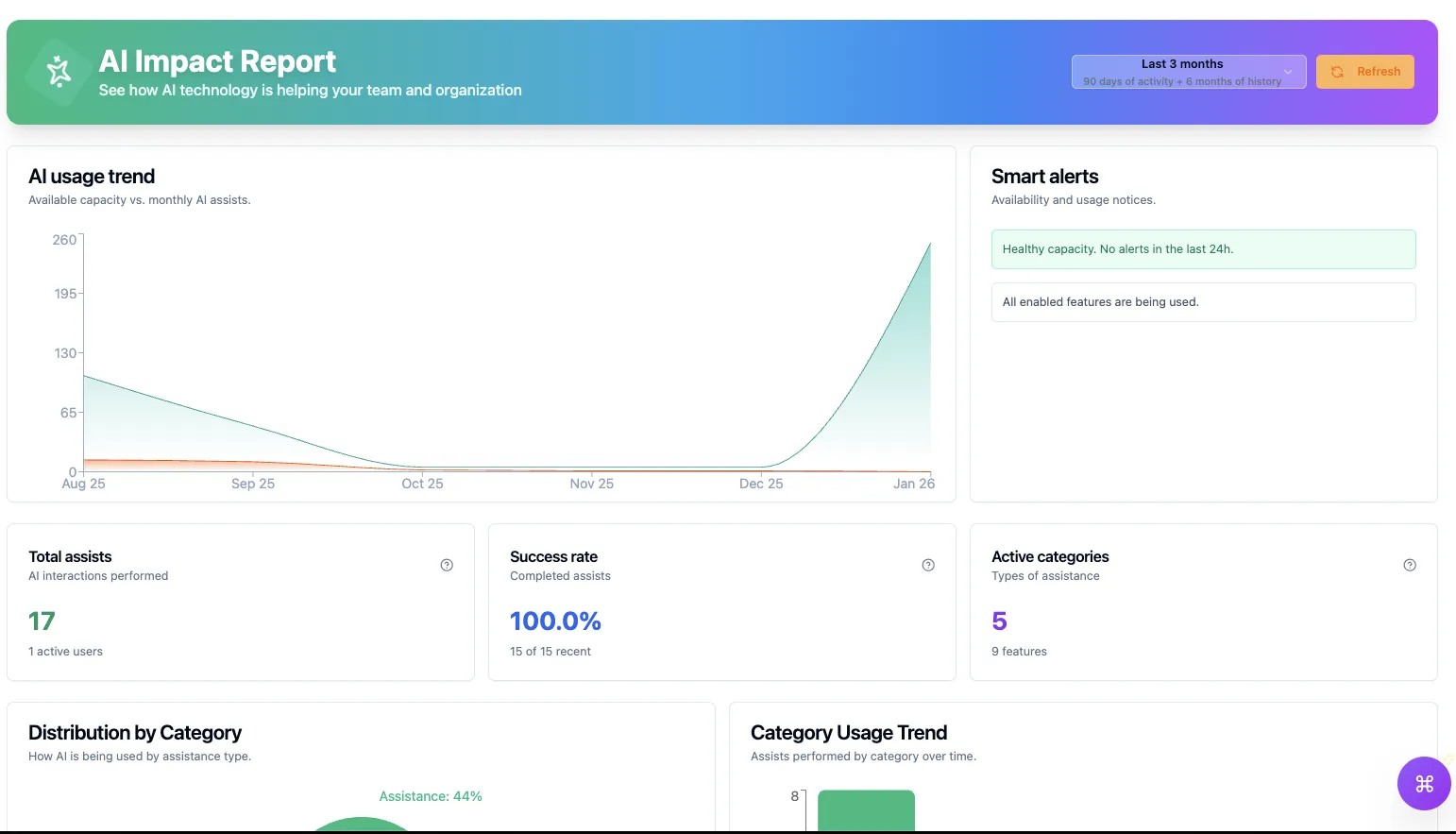Select the Healthy capacity alert notice
This screenshot has height=834, width=1456.
1203,249
